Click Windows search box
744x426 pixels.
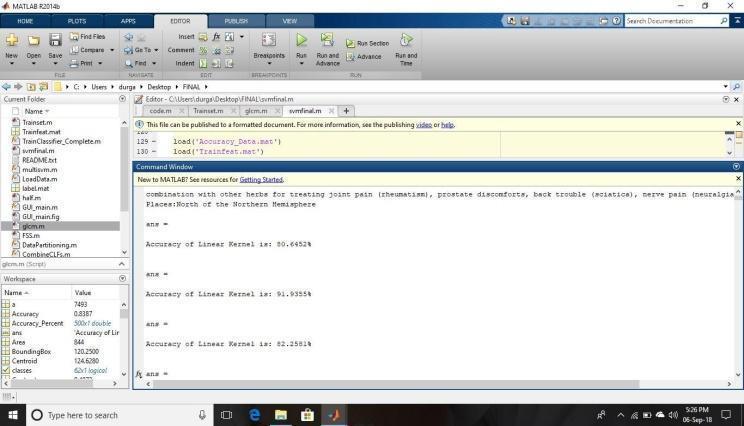(x=120, y=415)
